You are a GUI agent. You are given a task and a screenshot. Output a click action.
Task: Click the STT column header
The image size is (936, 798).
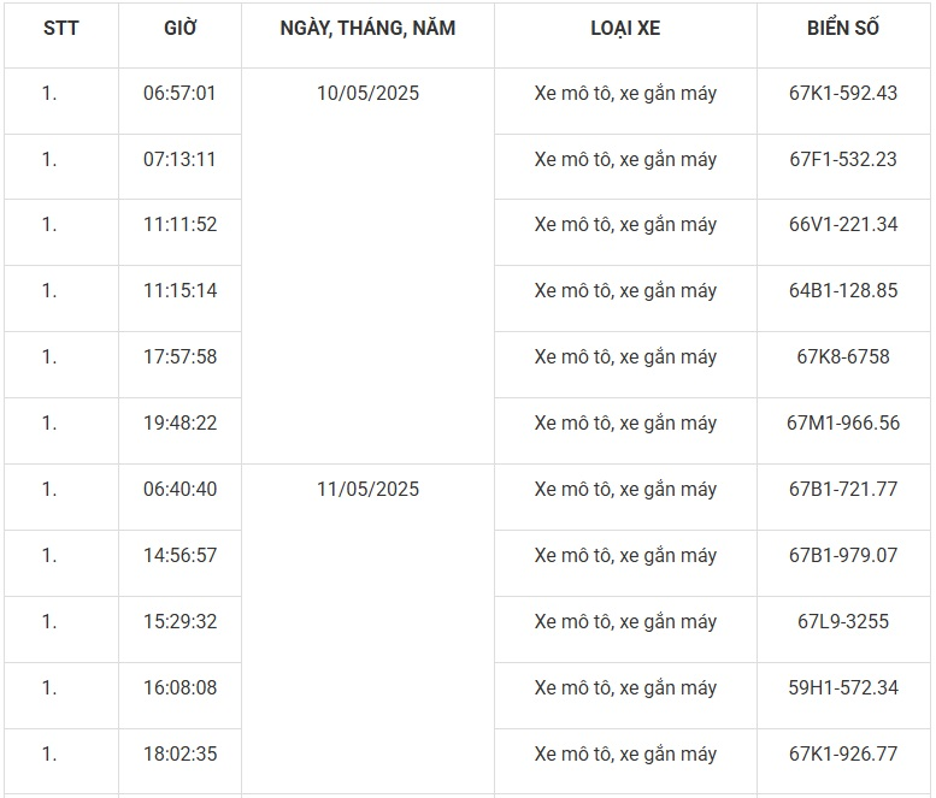[60, 28]
